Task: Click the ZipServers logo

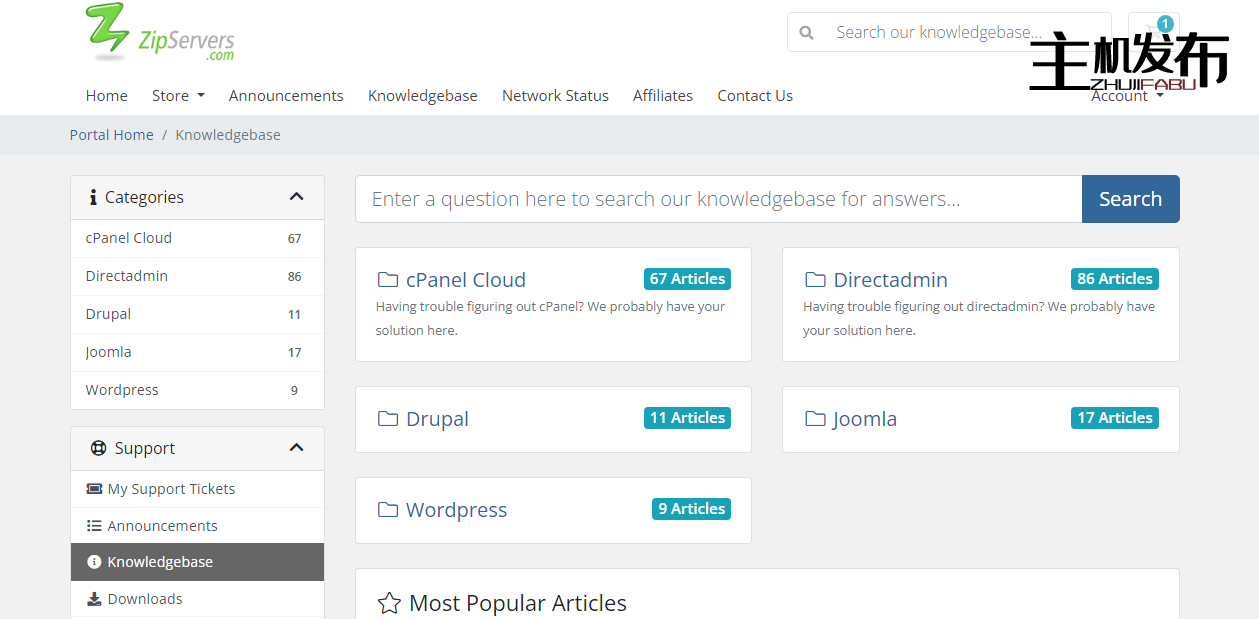Action: point(160,33)
